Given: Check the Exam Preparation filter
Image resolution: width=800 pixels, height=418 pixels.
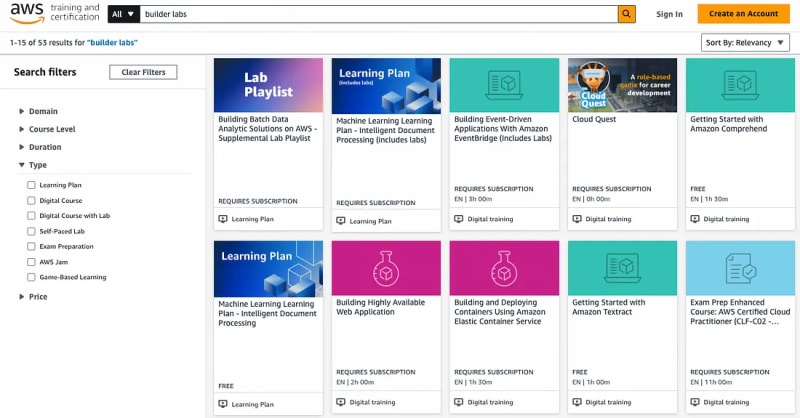Looking at the screenshot, I should (31, 247).
